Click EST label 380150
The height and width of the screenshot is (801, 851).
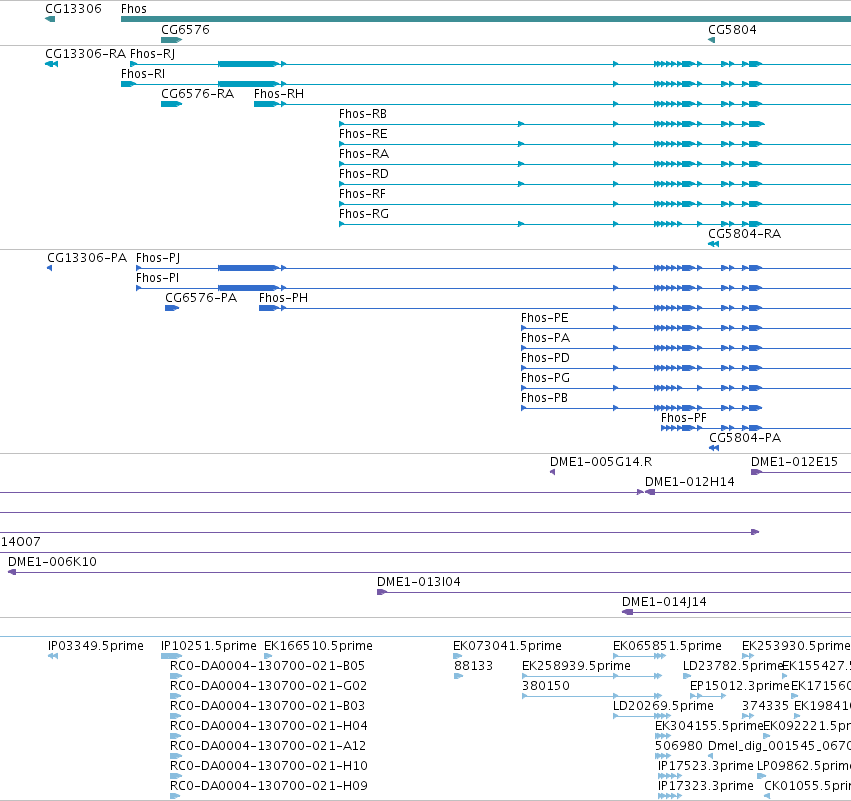(546, 686)
